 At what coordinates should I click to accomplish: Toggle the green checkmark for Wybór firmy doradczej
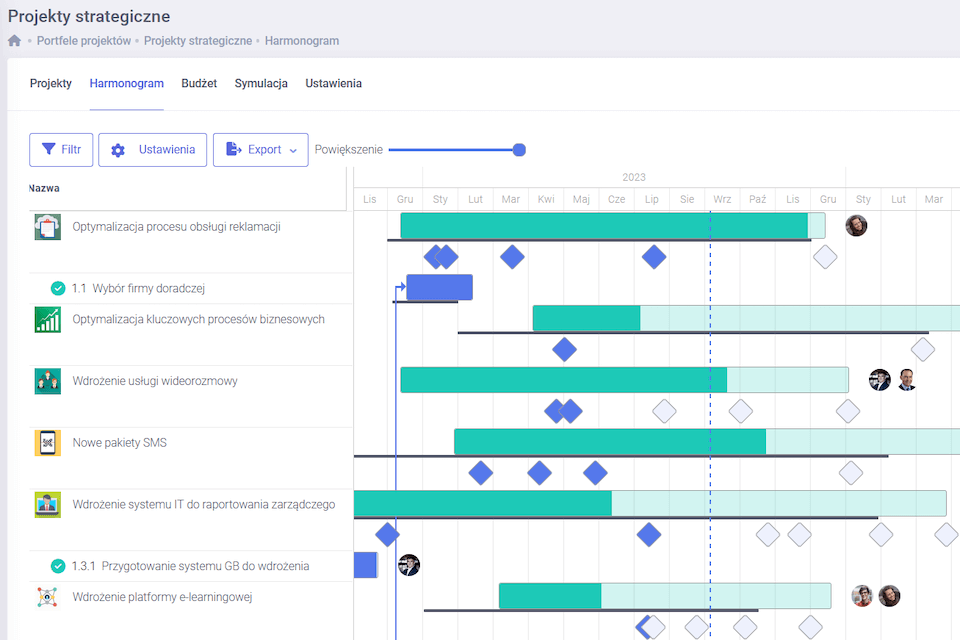tap(58, 289)
